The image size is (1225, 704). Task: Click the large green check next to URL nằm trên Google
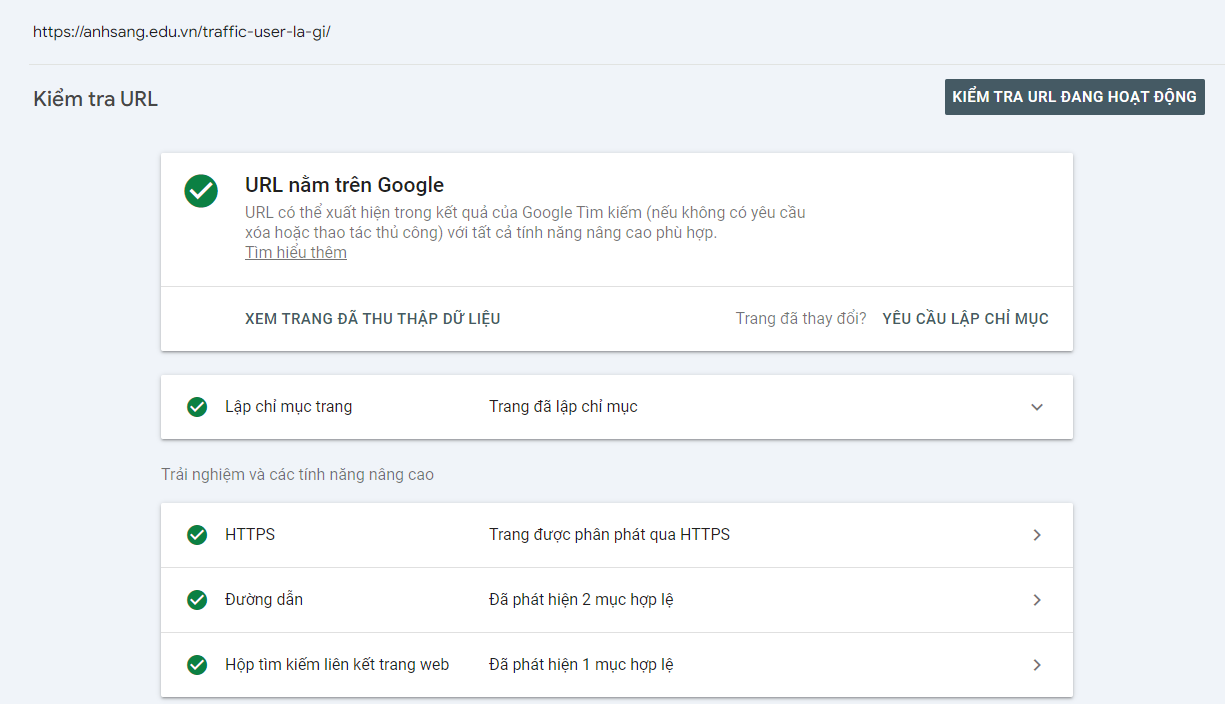(x=201, y=191)
